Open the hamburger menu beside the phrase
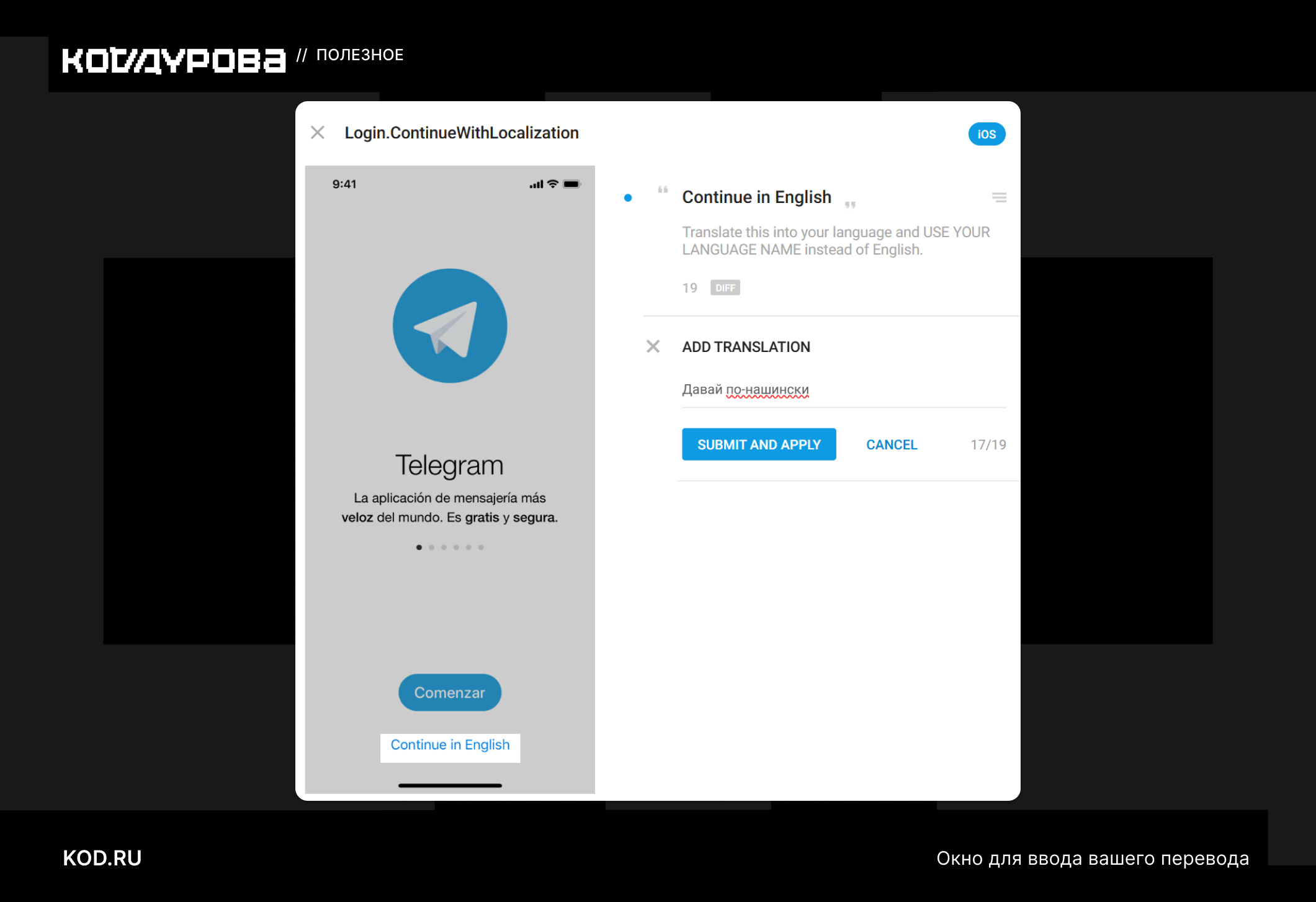 [999, 197]
